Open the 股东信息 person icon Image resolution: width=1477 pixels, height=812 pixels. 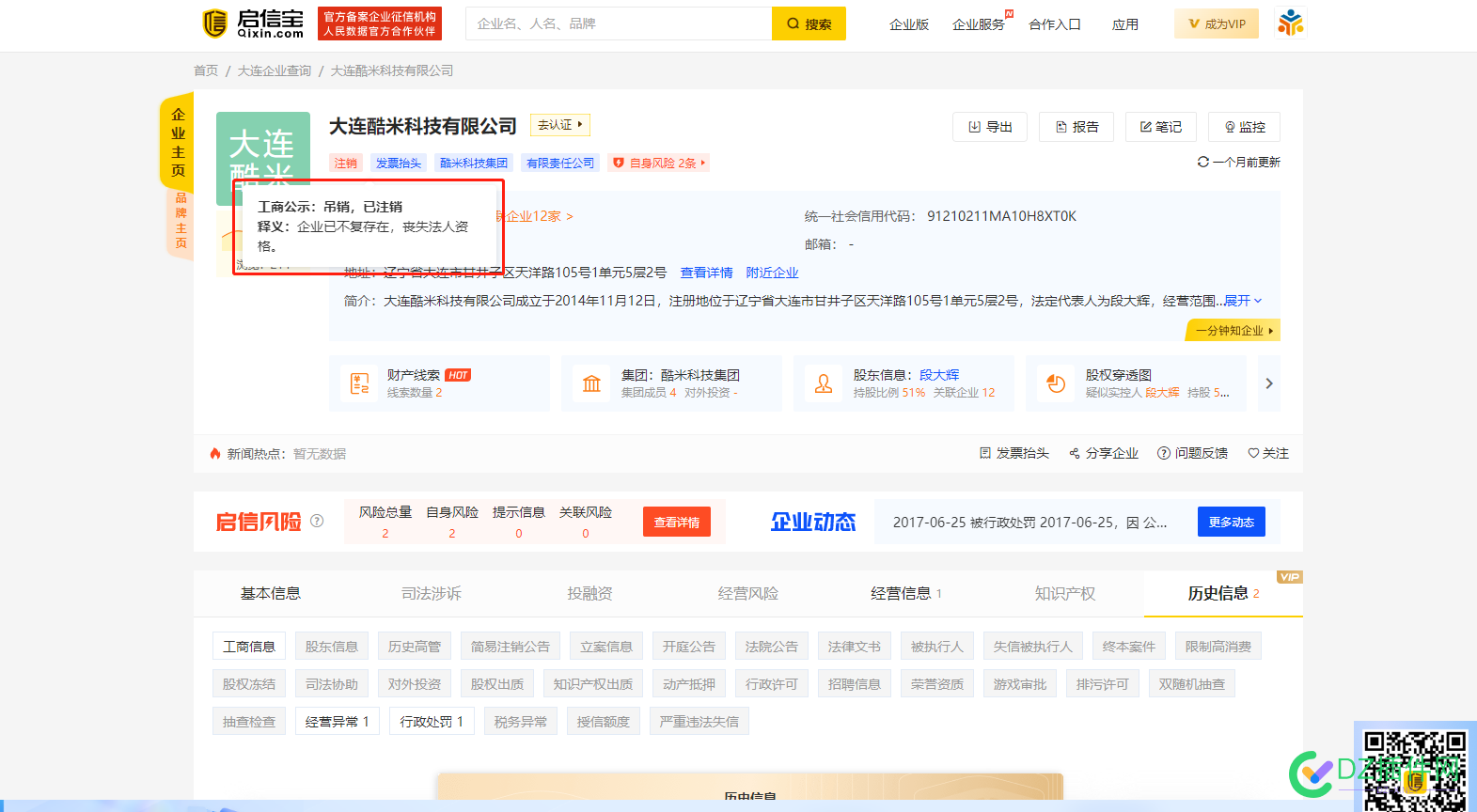824,383
